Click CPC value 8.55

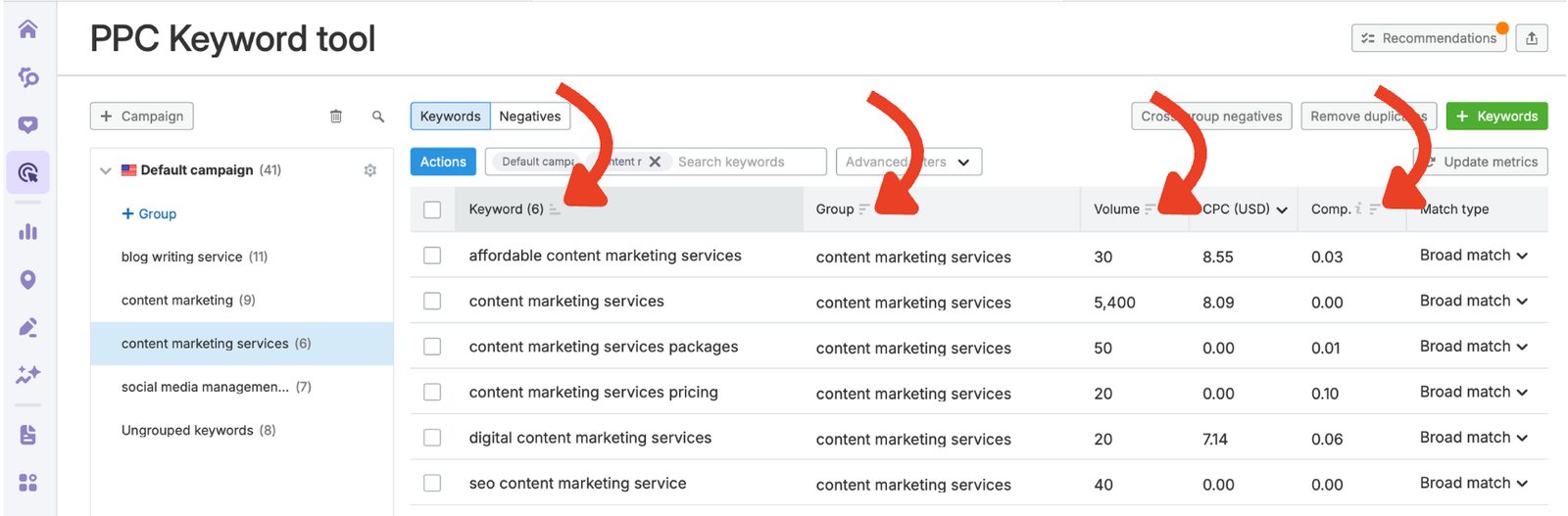pos(1218,258)
